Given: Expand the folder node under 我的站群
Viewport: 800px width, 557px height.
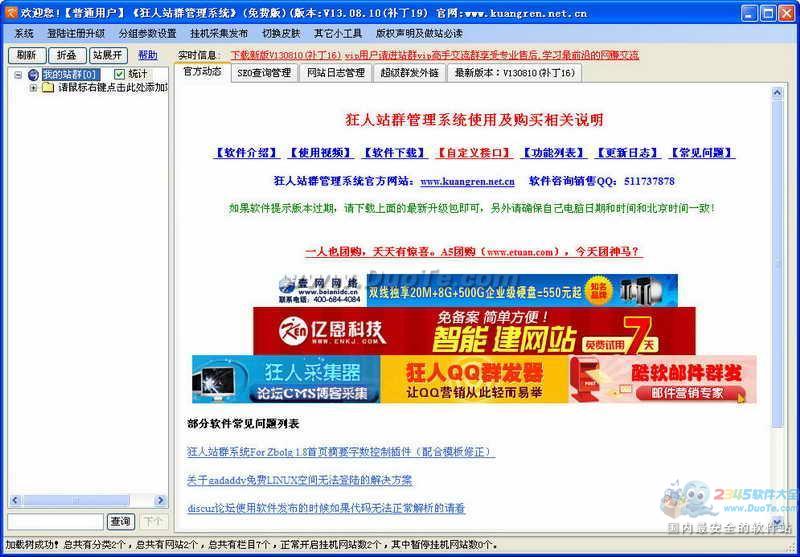Looking at the screenshot, I should (33, 88).
